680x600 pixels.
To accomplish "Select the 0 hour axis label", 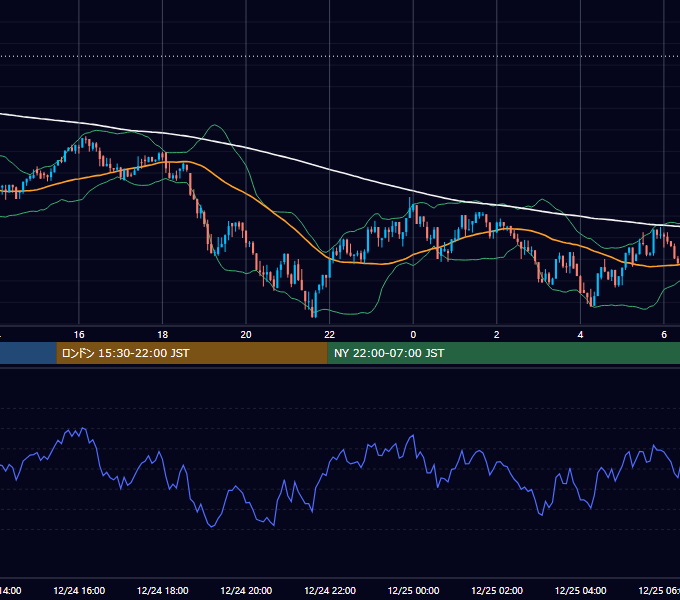I will tap(413, 335).
